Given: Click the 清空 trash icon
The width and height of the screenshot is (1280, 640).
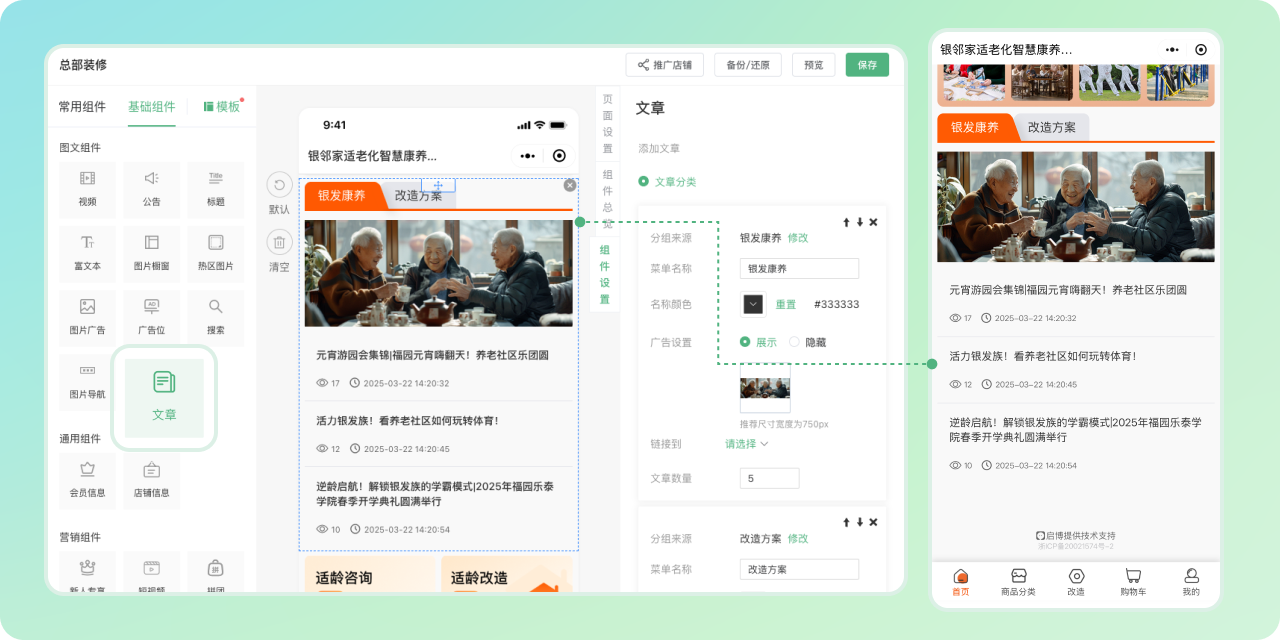Looking at the screenshot, I should coord(279,242).
